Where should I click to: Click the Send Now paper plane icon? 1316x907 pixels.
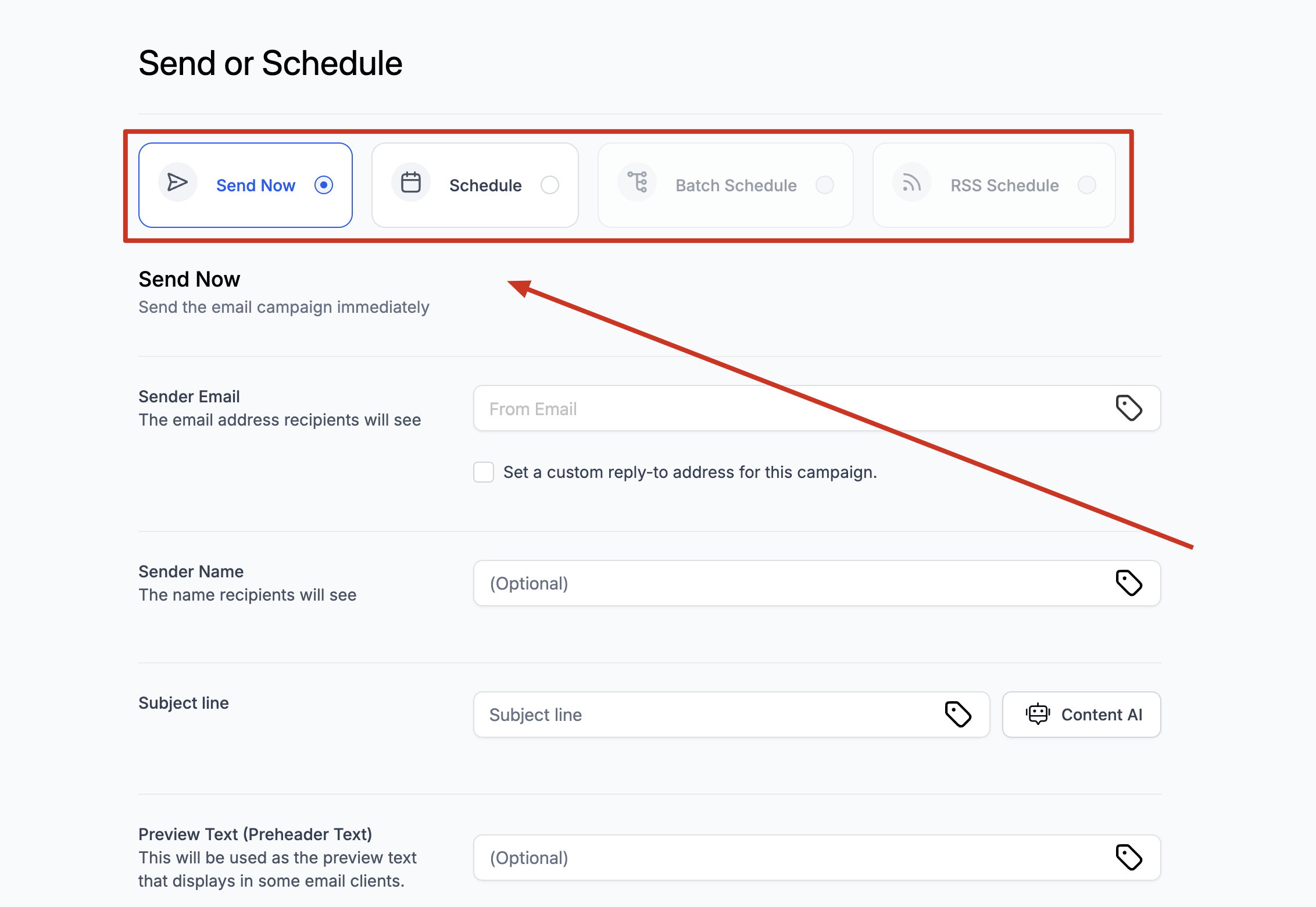(177, 183)
